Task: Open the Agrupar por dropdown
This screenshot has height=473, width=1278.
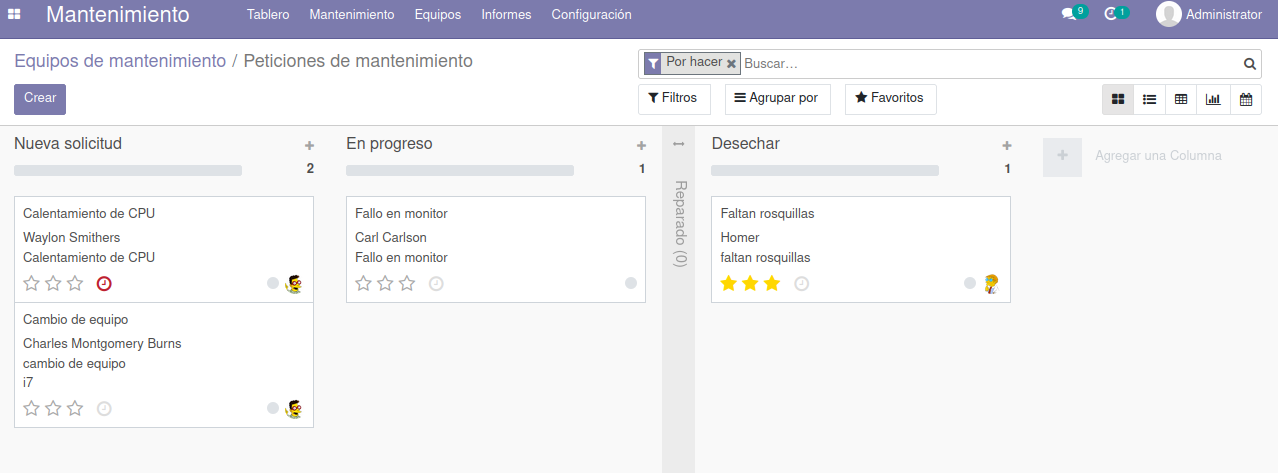Action: [x=778, y=99]
